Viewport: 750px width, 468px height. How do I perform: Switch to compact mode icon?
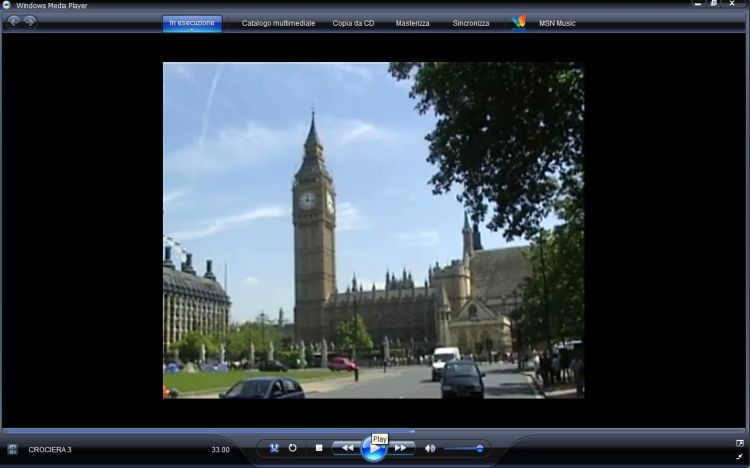tap(740, 456)
